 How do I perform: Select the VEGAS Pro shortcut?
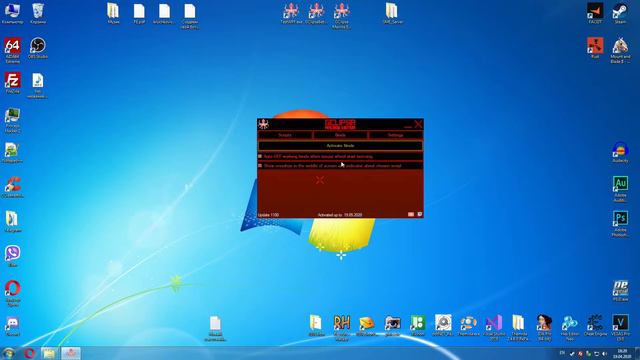click(620, 328)
